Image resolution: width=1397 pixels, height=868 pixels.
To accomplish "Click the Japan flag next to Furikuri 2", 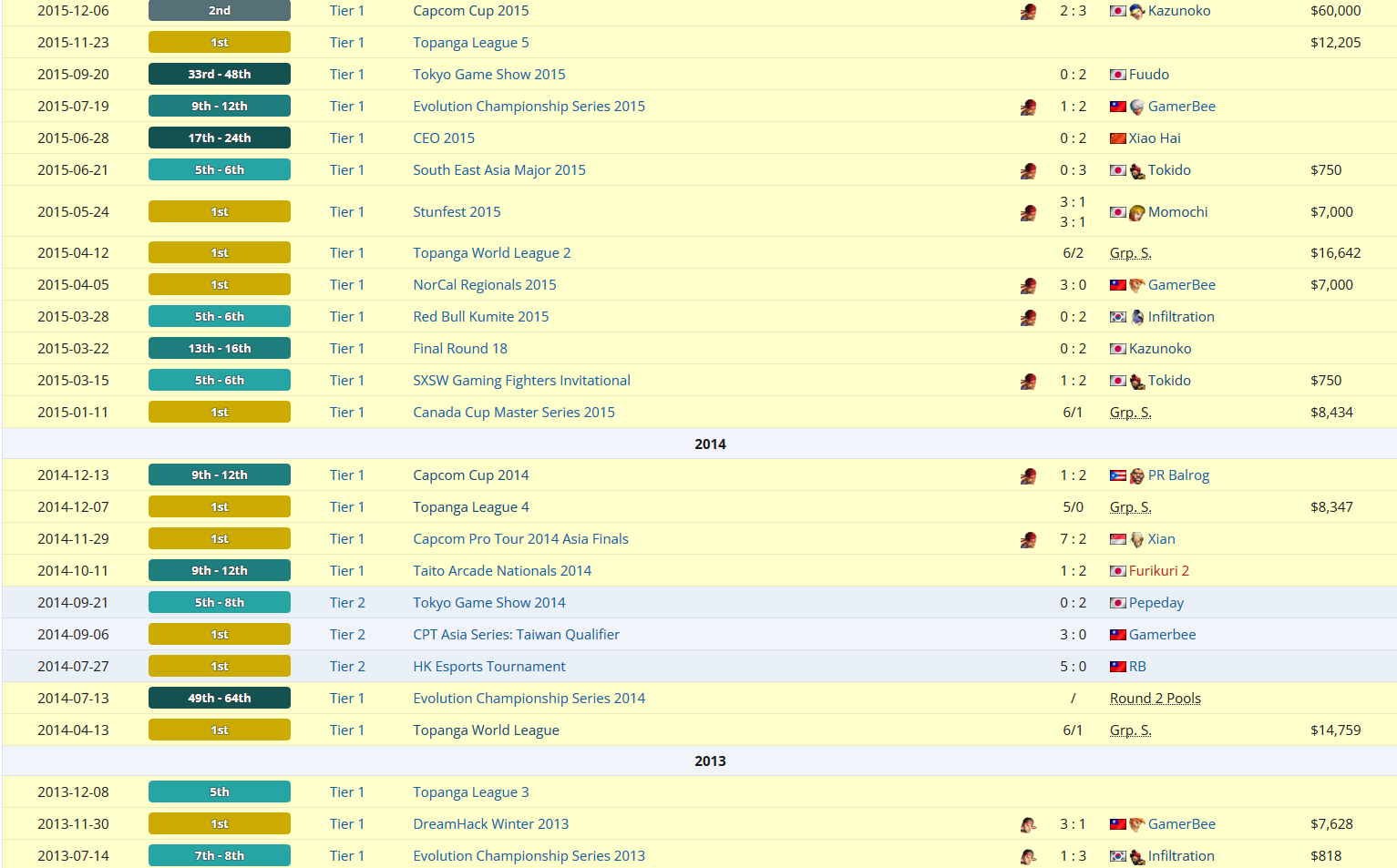I will point(1117,571).
